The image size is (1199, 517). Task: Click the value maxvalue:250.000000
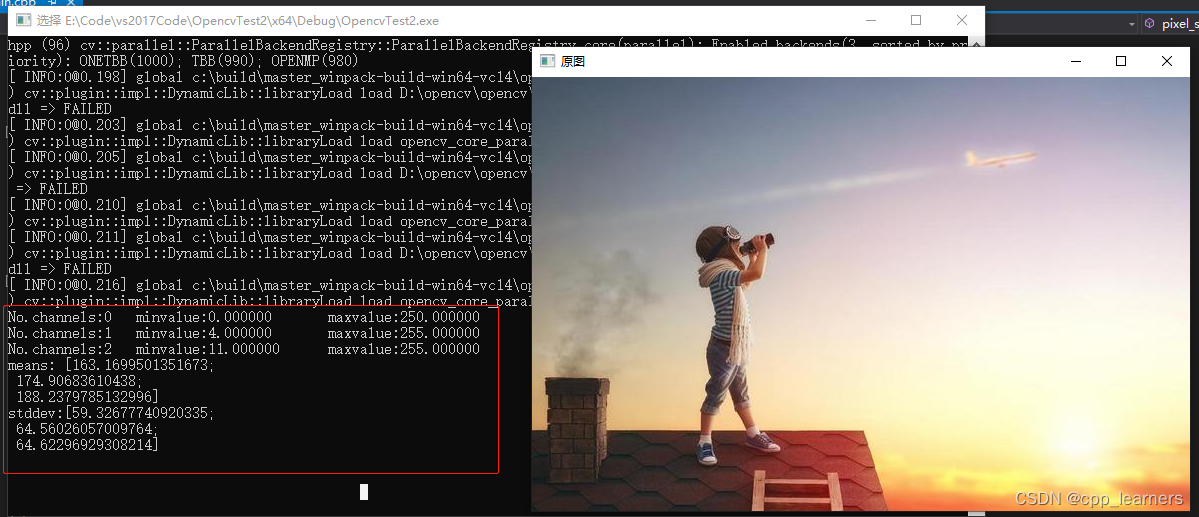point(404,317)
